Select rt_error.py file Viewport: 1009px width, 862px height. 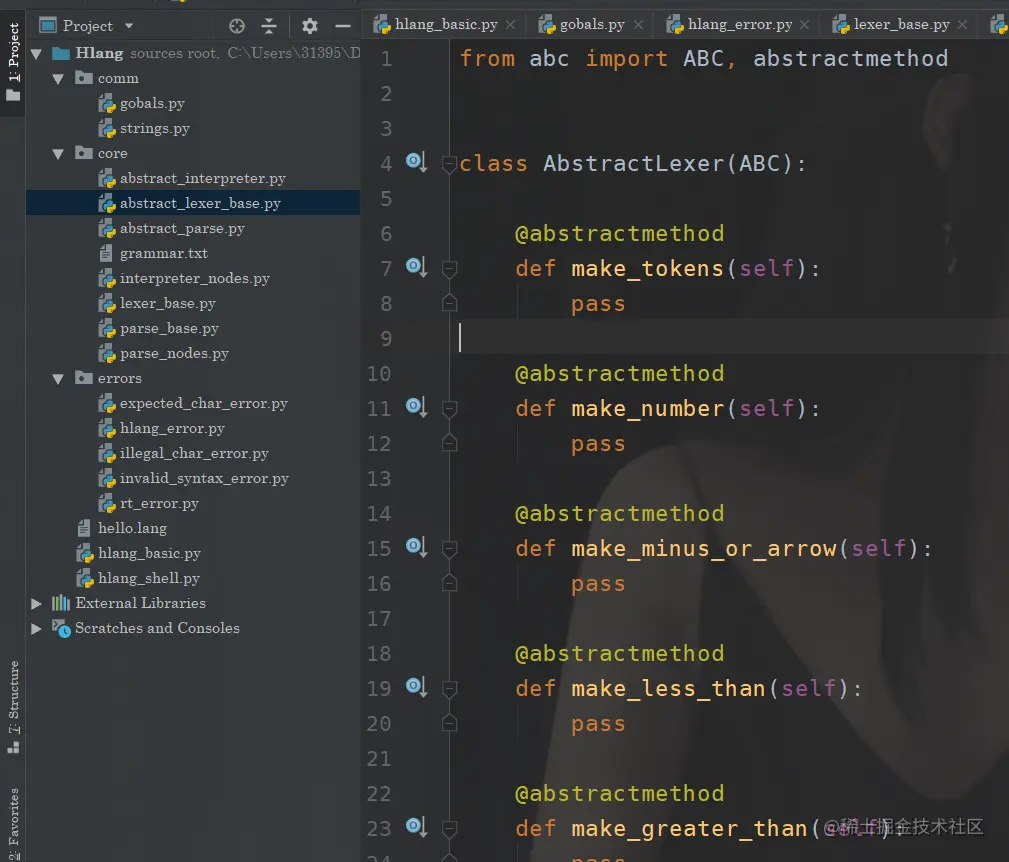tap(159, 504)
